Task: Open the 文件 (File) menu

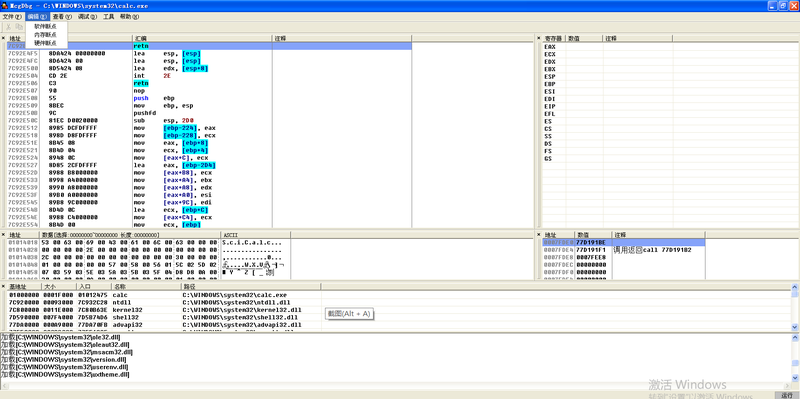Action: pyautogui.click(x=12, y=16)
